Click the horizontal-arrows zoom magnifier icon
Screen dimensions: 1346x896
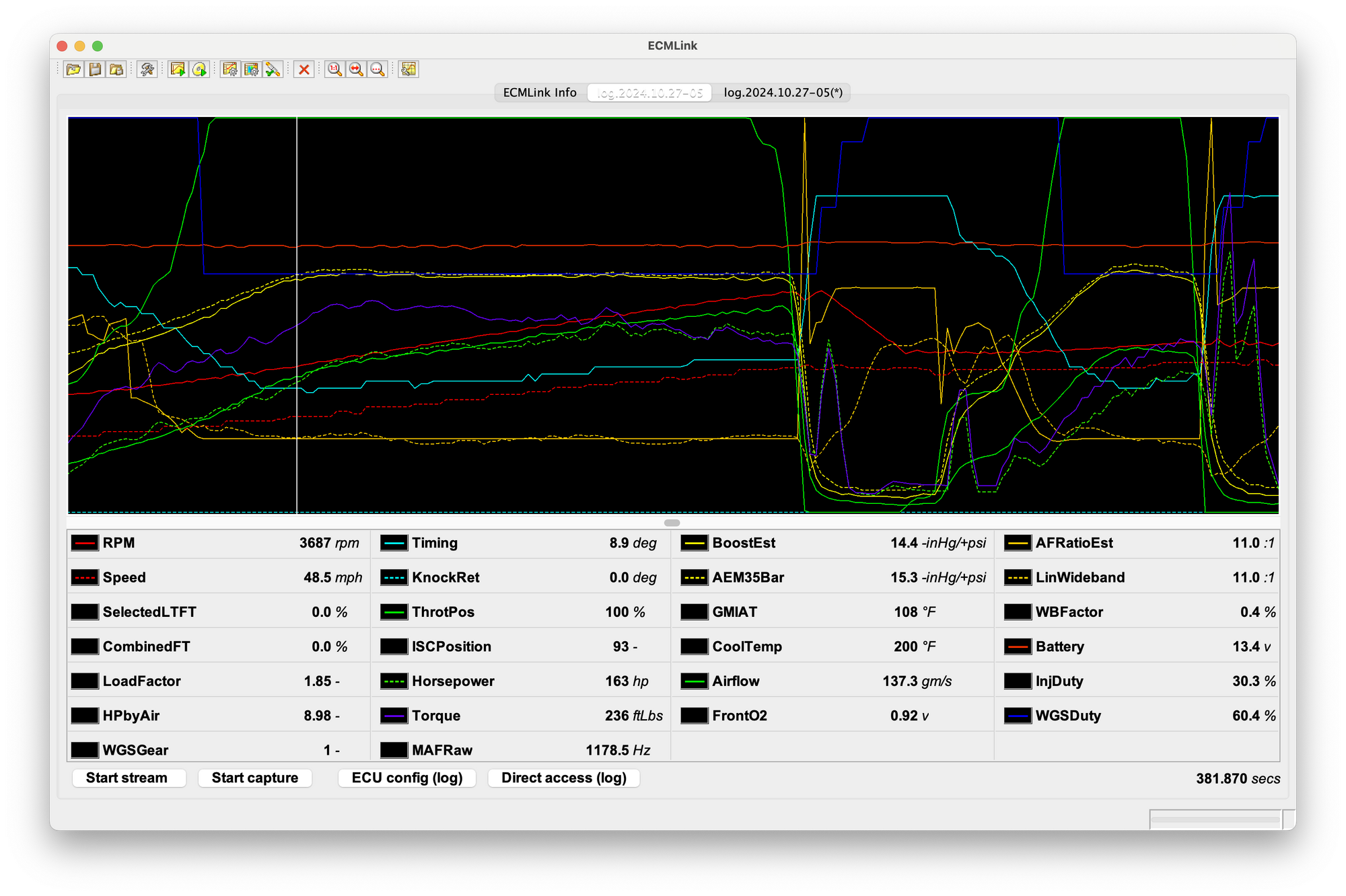356,69
